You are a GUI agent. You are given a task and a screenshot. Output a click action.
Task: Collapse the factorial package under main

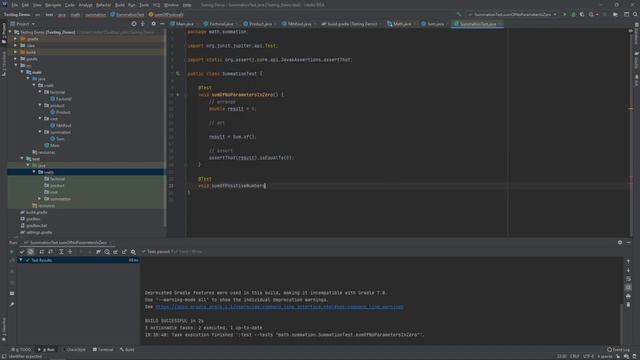pos(40,92)
